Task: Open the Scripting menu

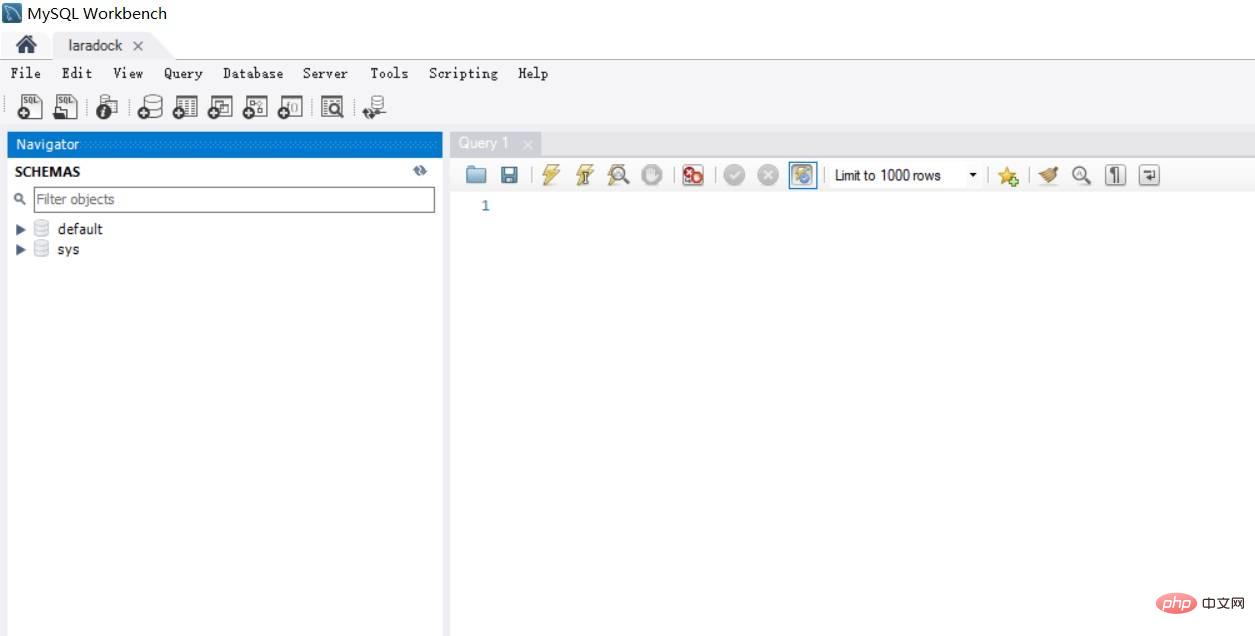Action: point(463,73)
